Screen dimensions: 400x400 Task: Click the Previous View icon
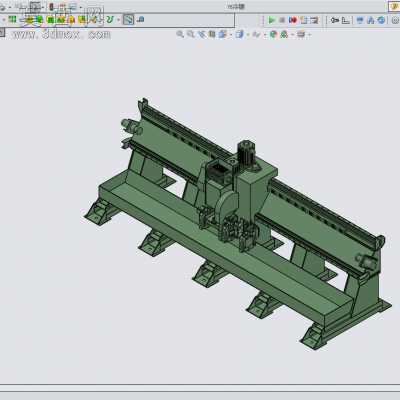201,34
